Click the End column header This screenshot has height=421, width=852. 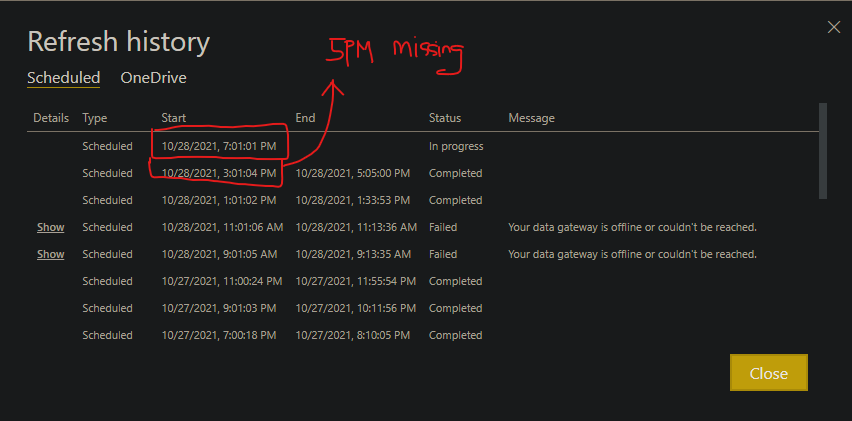click(305, 118)
